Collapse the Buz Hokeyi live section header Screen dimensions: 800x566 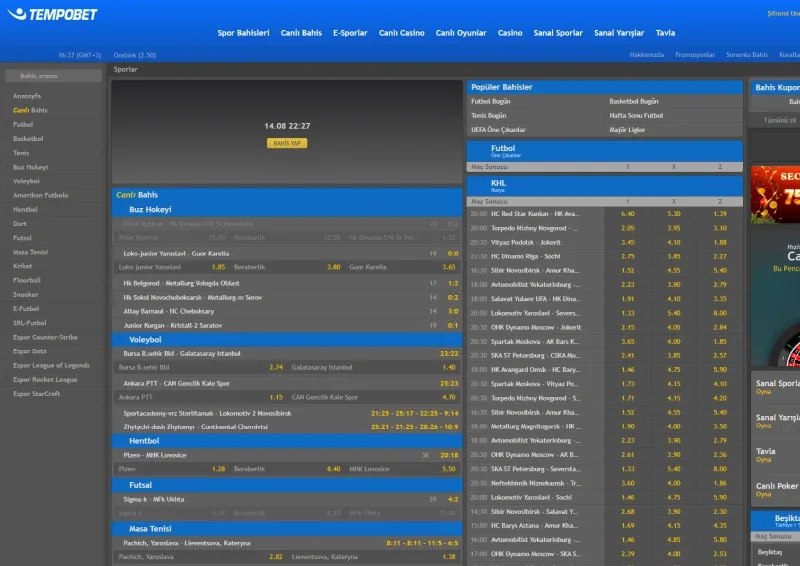(x=287, y=210)
